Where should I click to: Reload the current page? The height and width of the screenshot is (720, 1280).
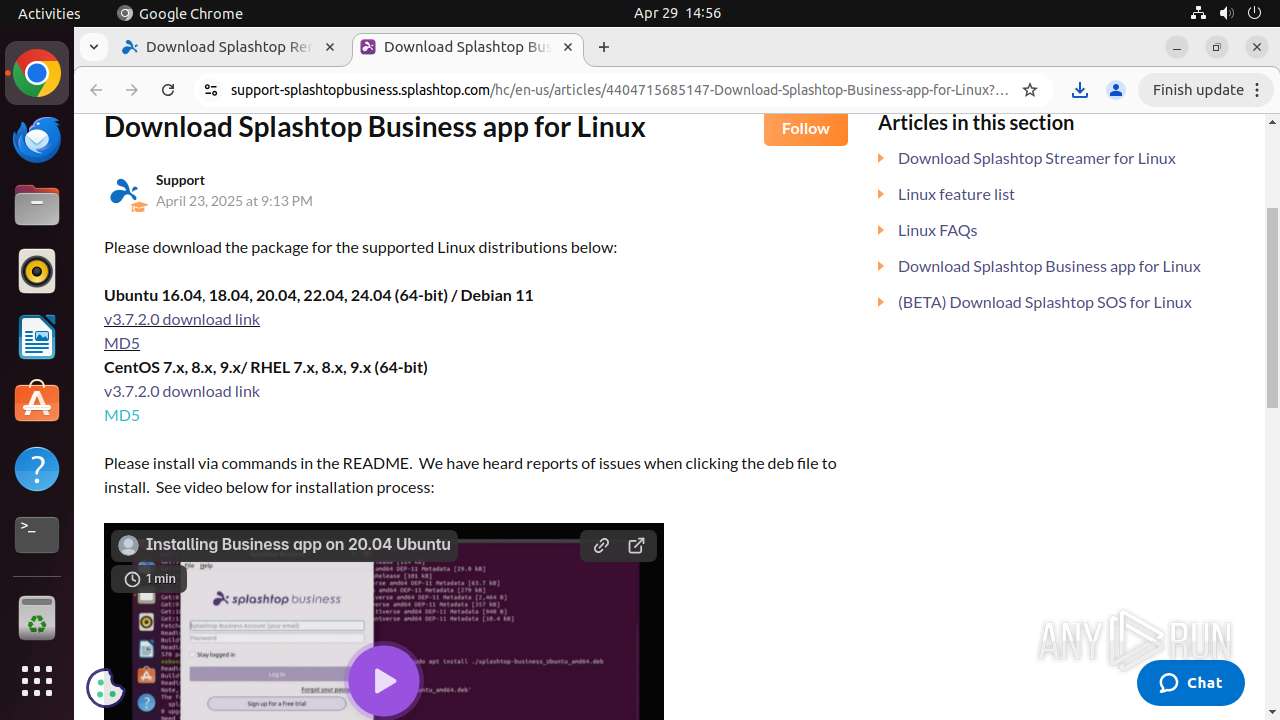pyautogui.click(x=168, y=90)
